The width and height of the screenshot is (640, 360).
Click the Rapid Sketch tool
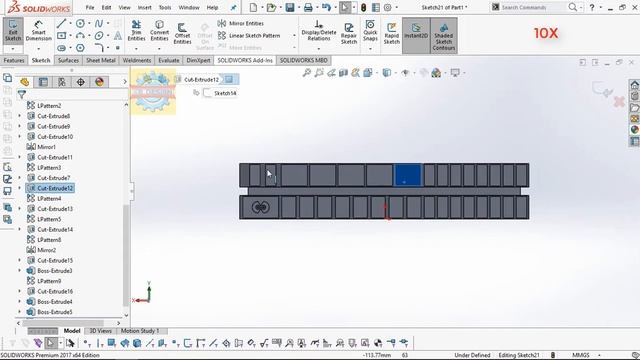[391, 33]
